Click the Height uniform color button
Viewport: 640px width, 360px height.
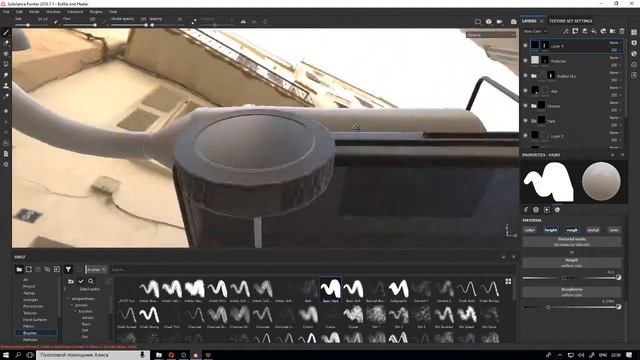(x=571, y=262)
